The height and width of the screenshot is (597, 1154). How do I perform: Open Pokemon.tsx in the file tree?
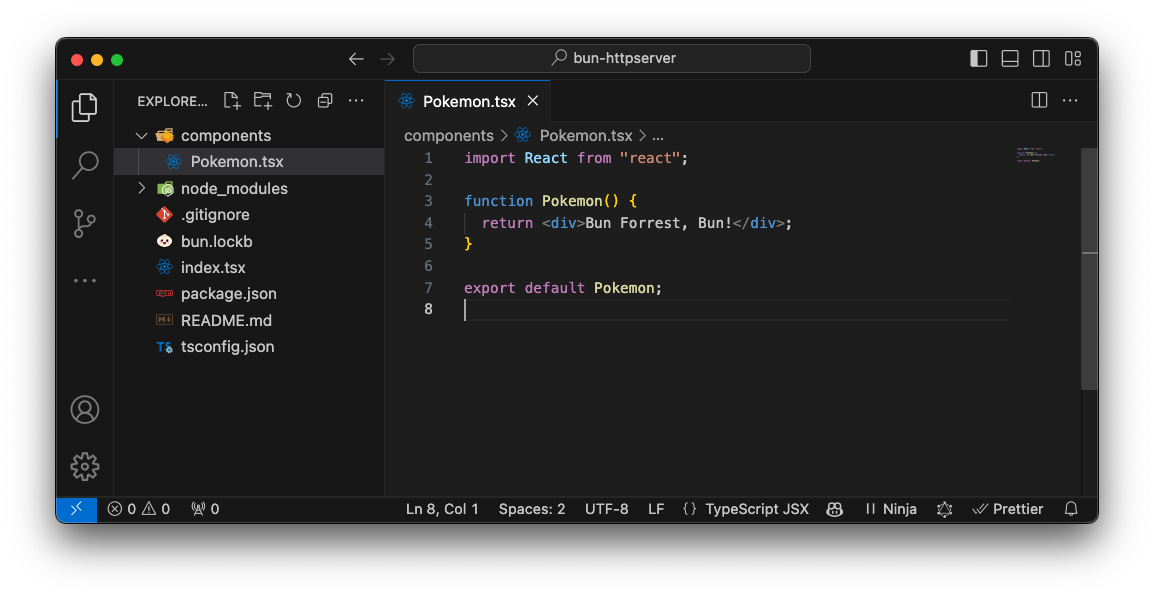click(249, 161)
